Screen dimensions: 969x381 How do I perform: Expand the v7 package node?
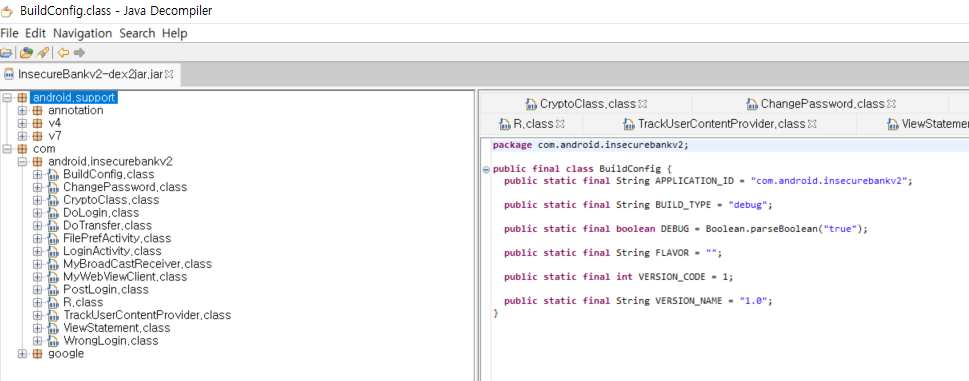click(x=23, y=136)
